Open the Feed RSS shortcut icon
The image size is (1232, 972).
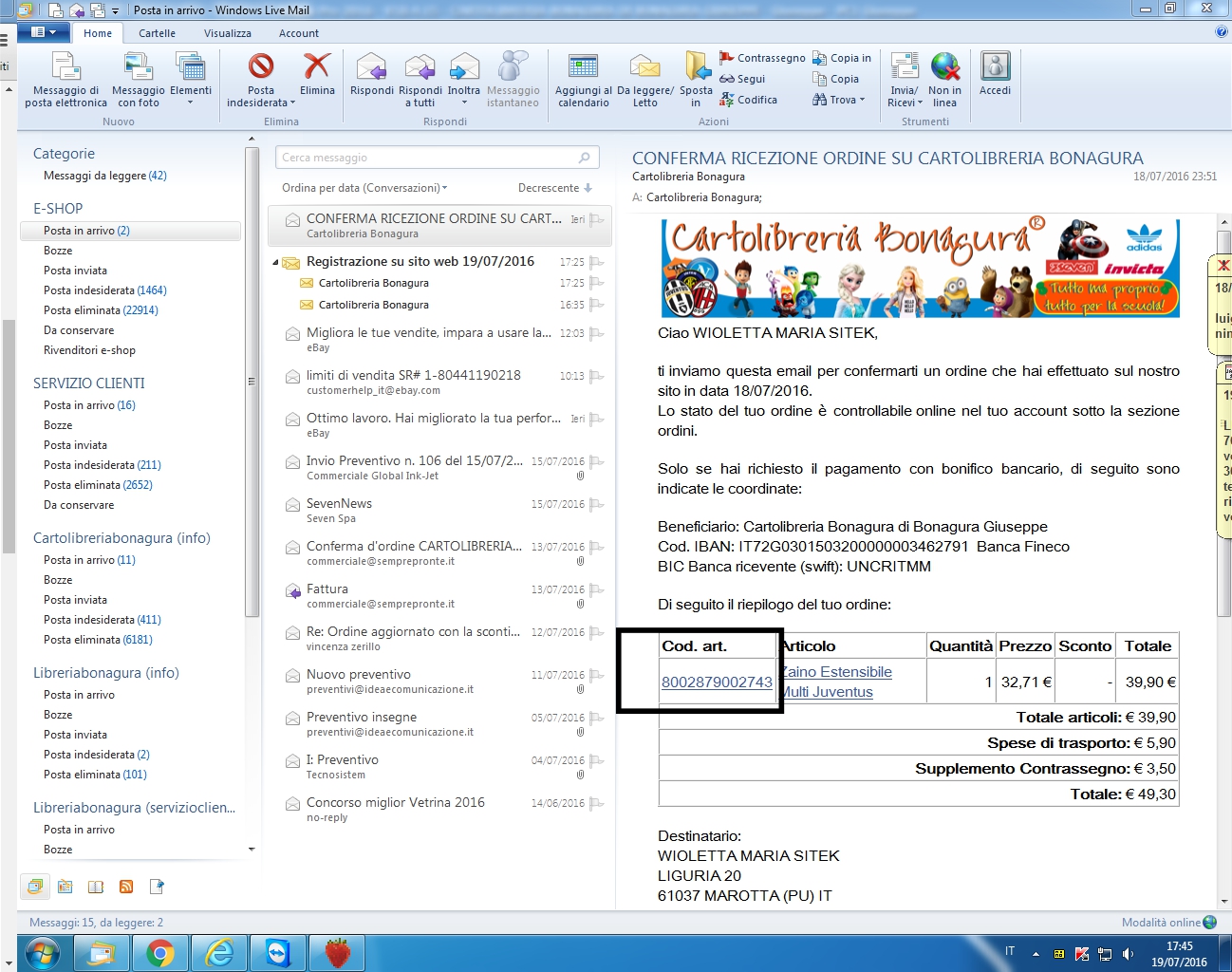pyautogui.click(x=126, y=887)
